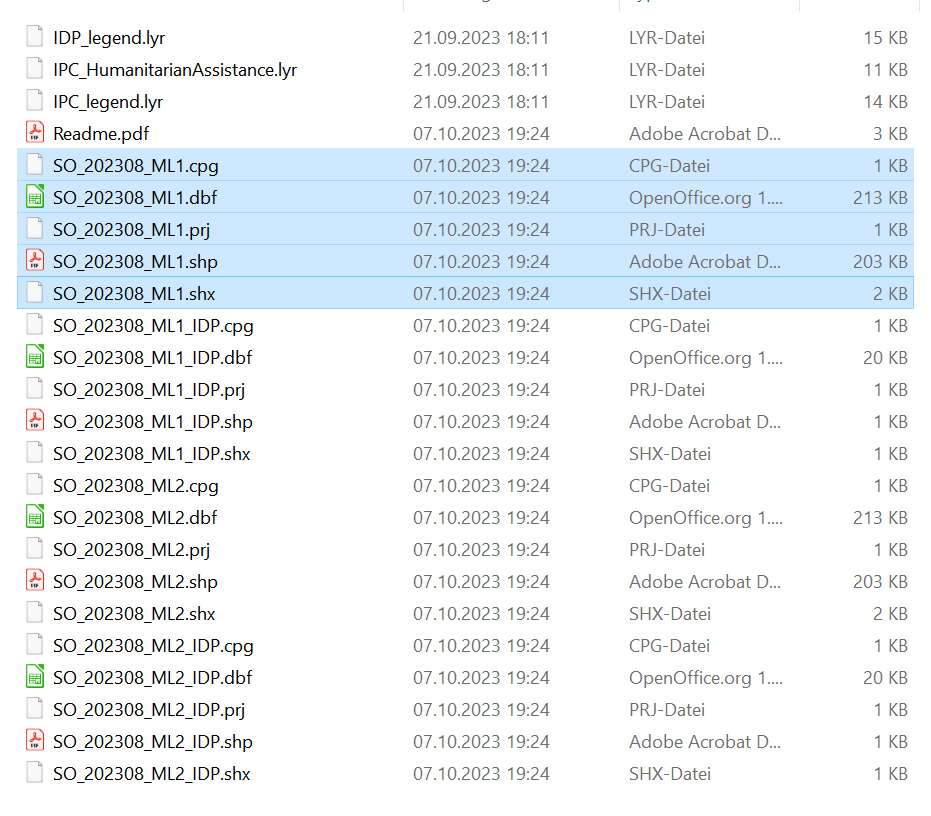The image size is (931, 816).
Task: Click the Readme.pdf PDF icon
Action: pyautogui.click(x=35, y=133)
